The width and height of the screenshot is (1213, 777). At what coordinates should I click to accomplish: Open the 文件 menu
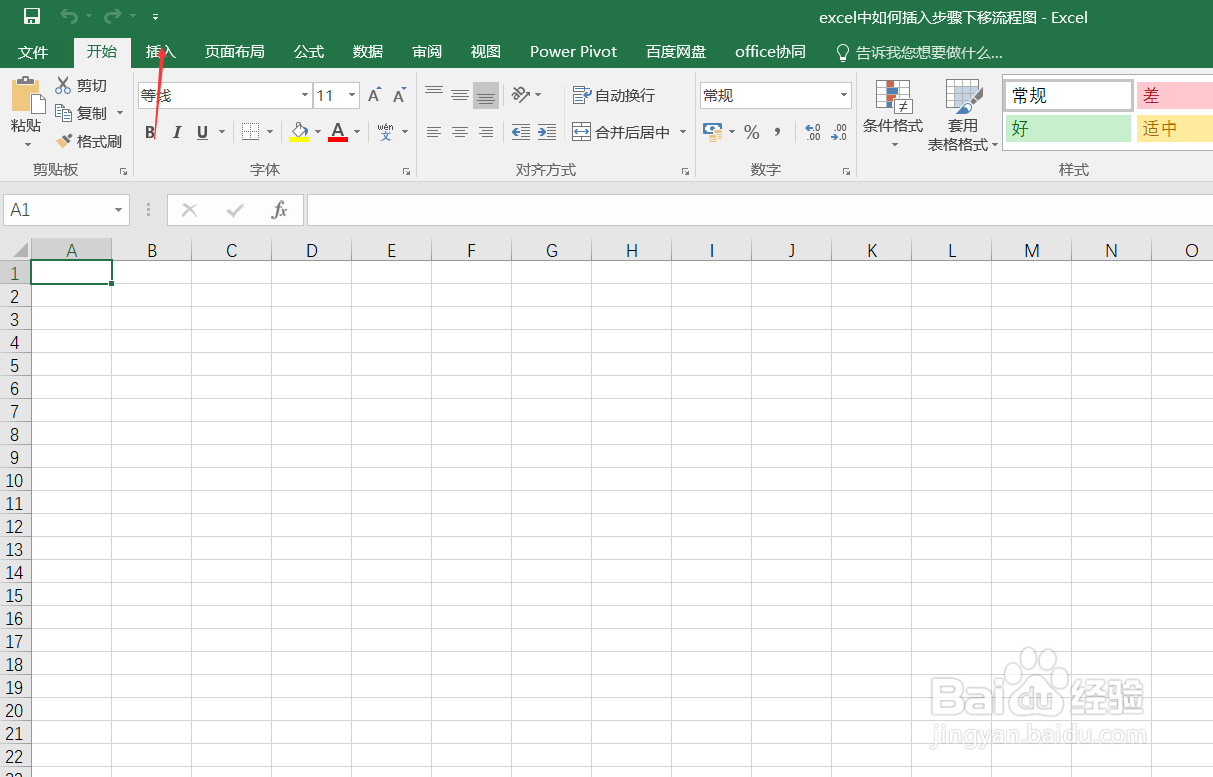pos(33,52)
